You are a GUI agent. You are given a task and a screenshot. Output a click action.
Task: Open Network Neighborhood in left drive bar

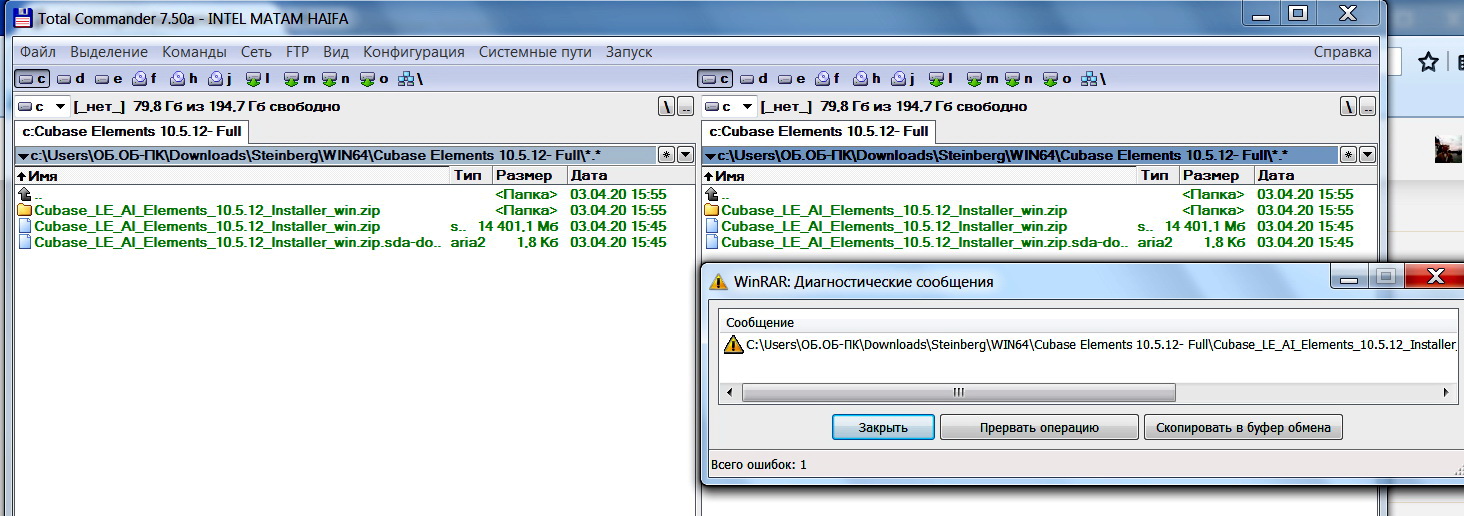pos(410,78)
